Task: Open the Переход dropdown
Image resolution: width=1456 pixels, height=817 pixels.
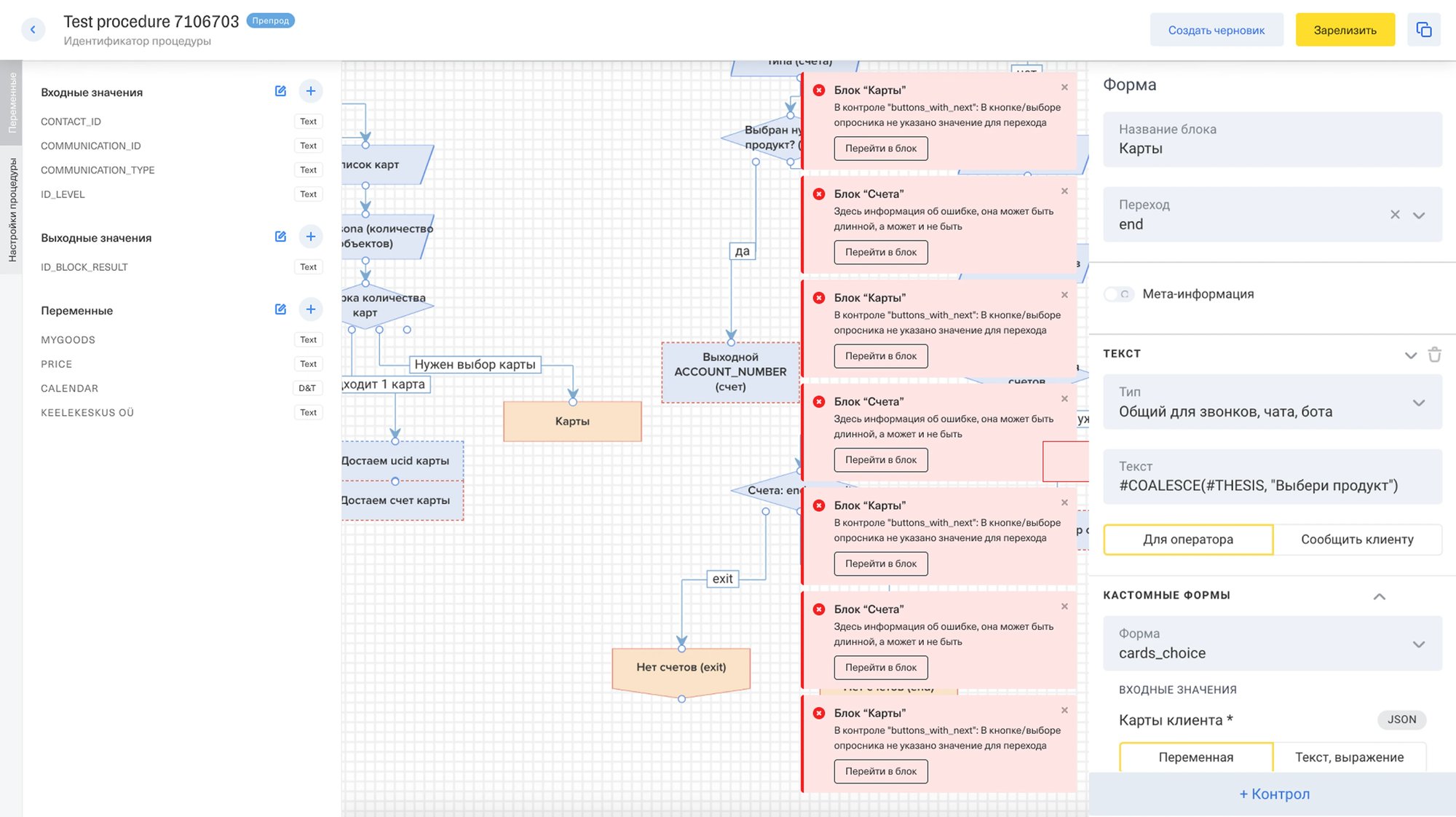Action: click(1419, 215)
